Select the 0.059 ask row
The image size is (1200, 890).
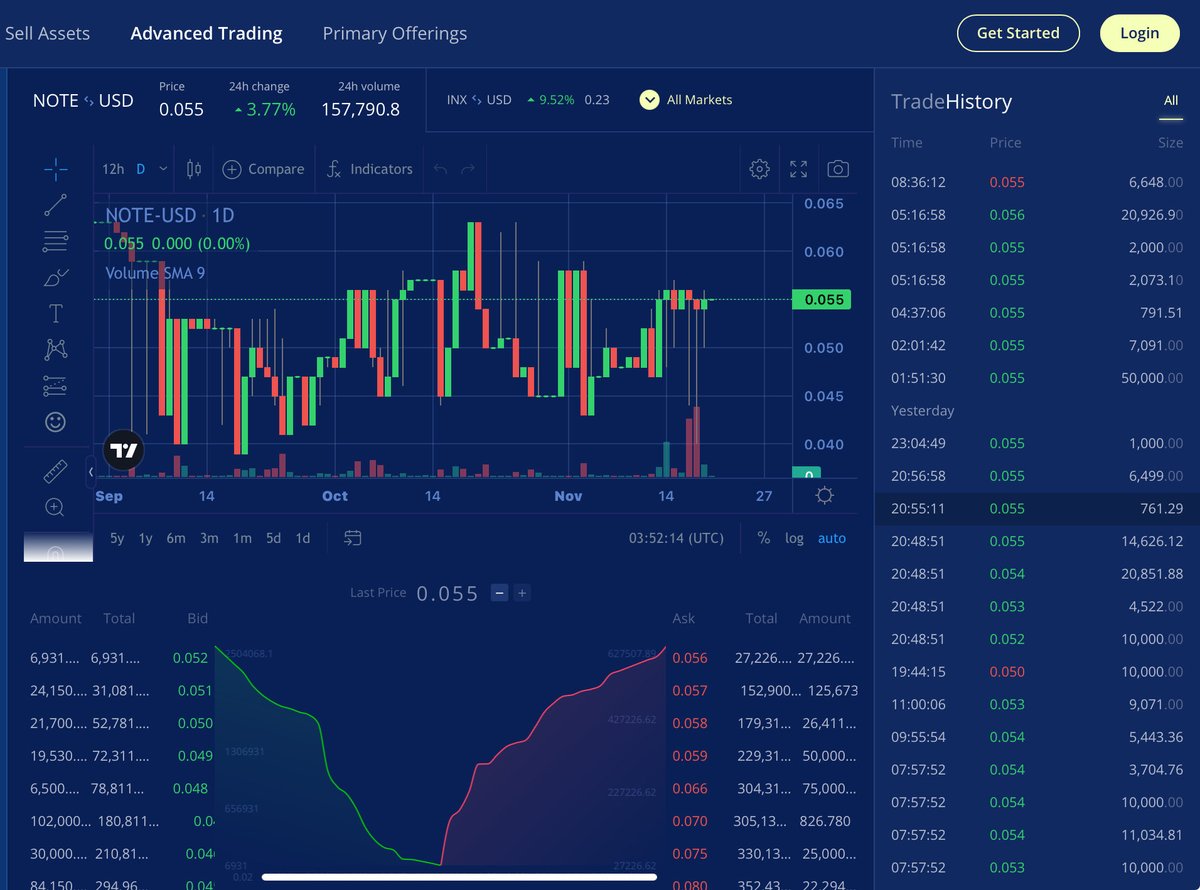point(765,756)
